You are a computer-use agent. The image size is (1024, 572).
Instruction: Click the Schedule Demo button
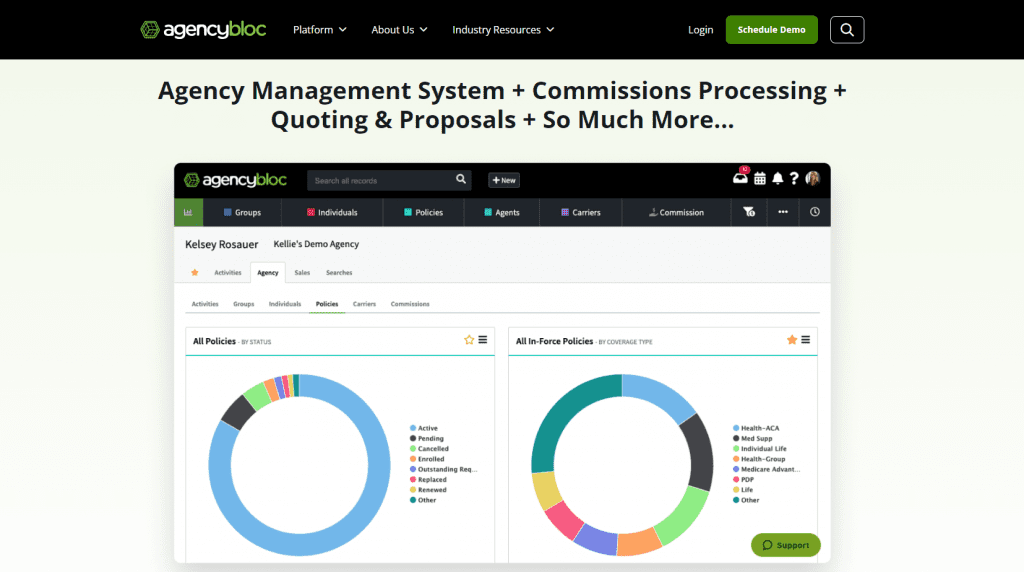[771, 29]
